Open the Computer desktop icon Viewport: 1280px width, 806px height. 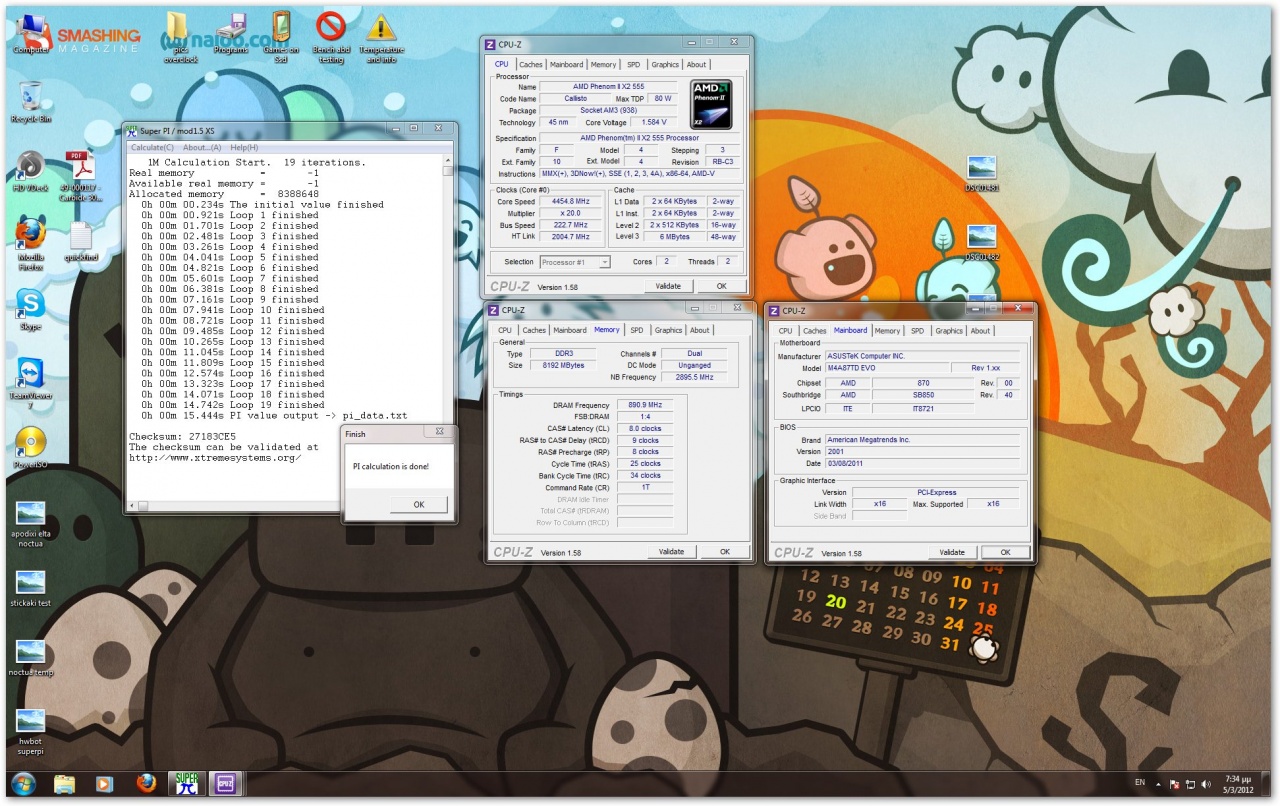pyautogui.click(x=32, y=34)
